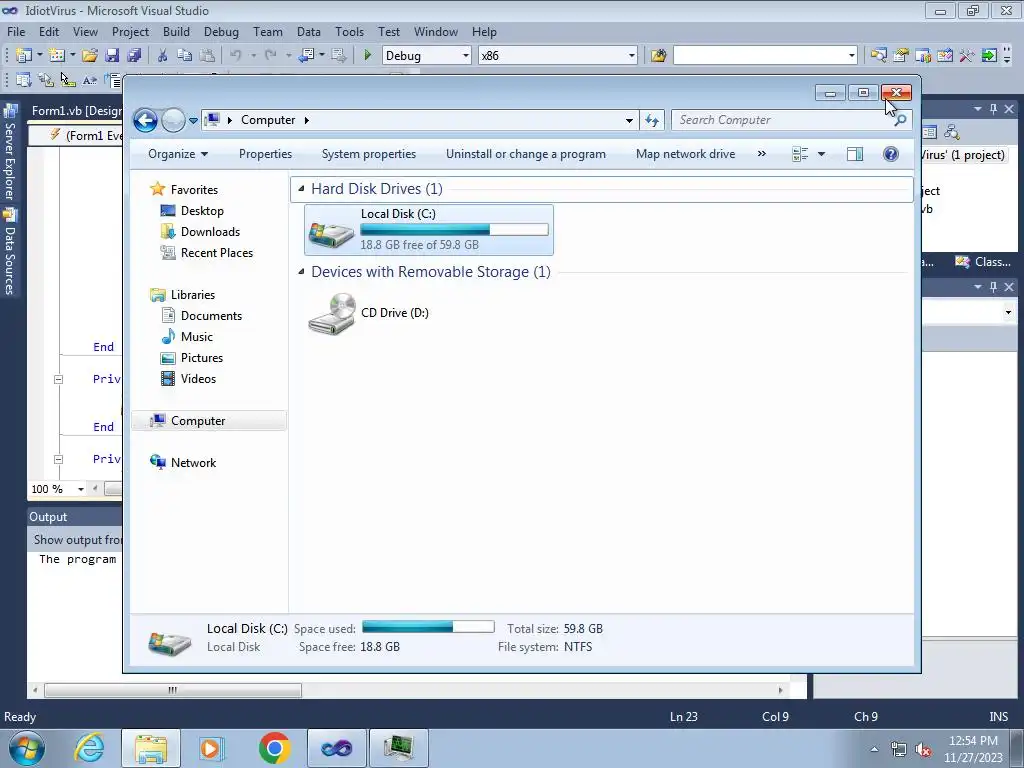Image resolution: width=1024 pixels, height=768 pixels.
Task: Click the Explorer search magnifier icon
Action: tap(899, 120)
